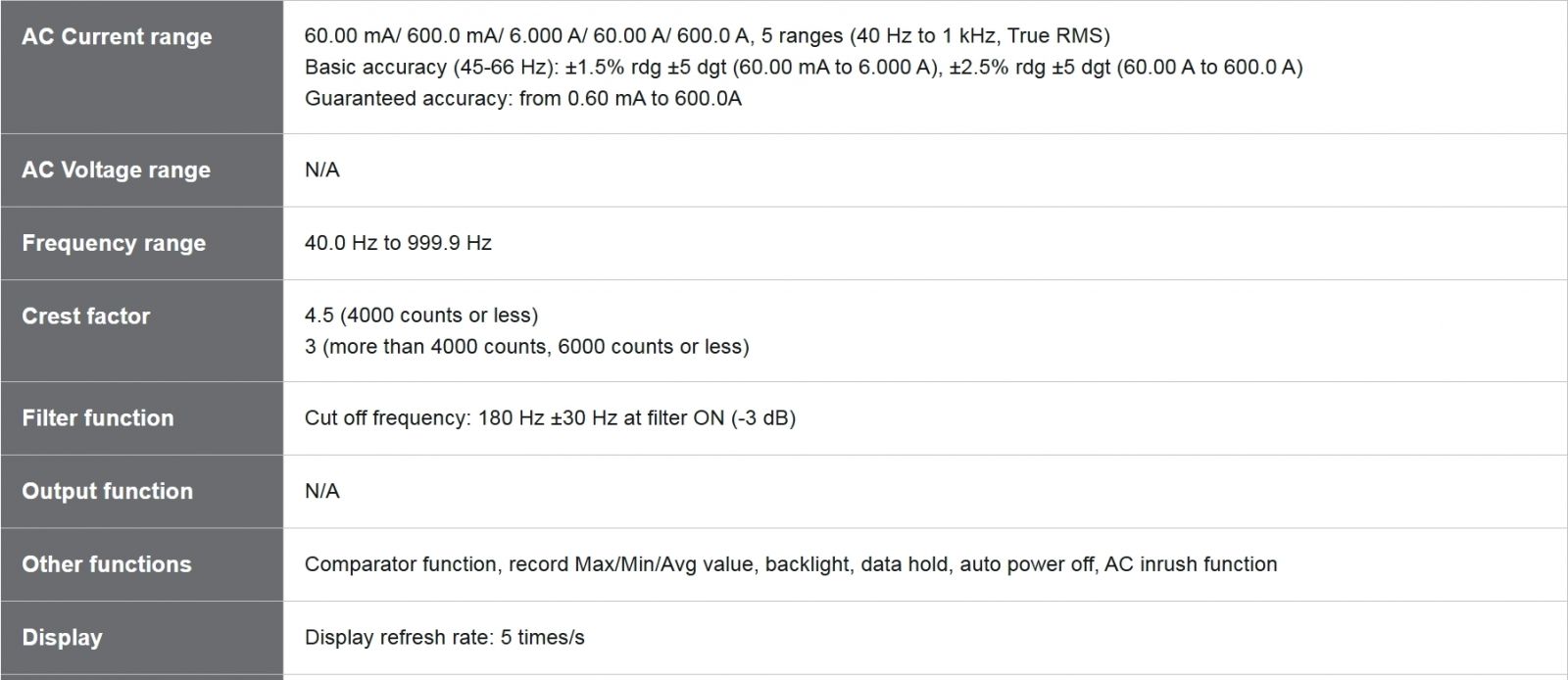Screen dimensions: 1568x680
Task: Select the Frequency range header cell
Action: [x=114, y=243]
